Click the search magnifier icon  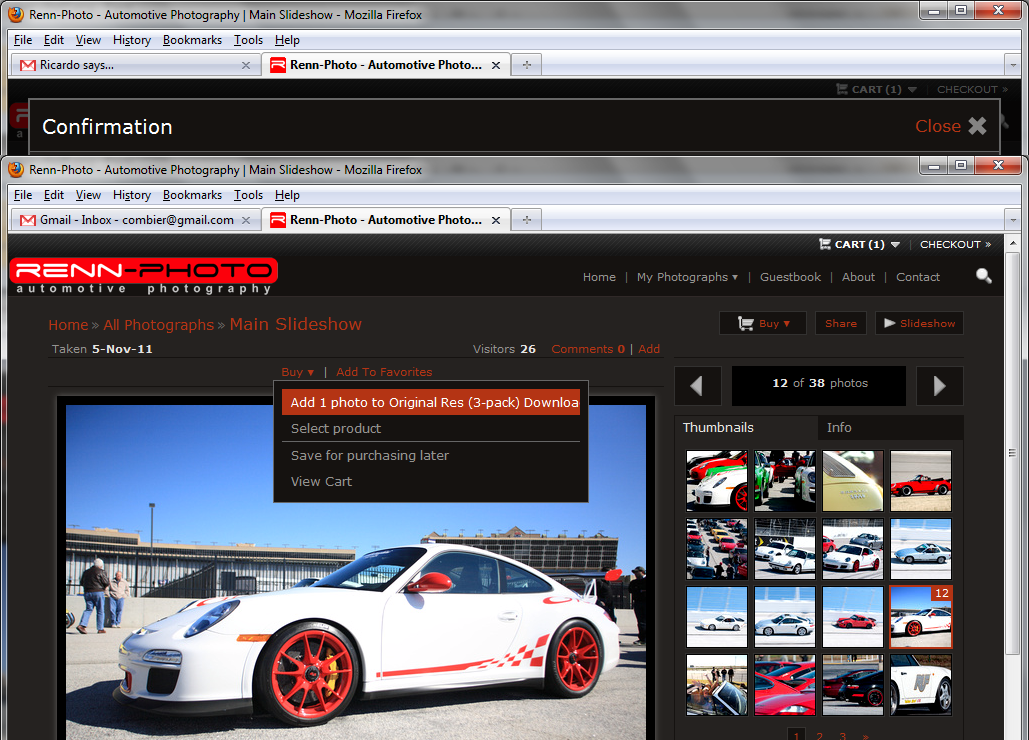pyautogui.click(x=984, y=276)
